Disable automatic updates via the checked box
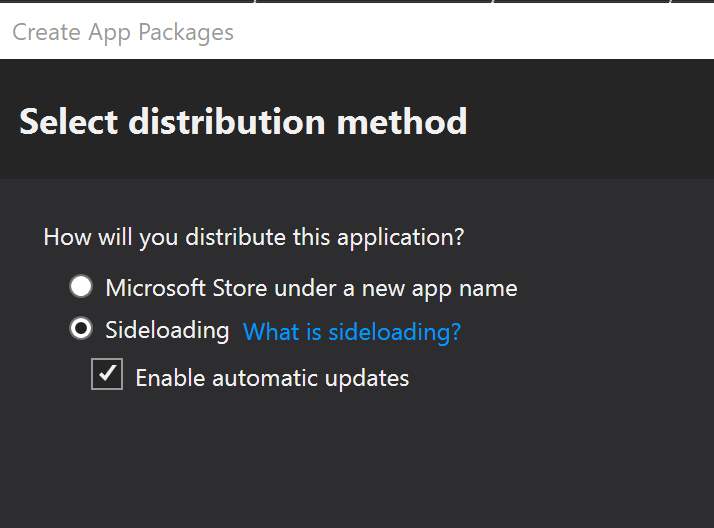This screenshot has height=528, width=714. (107, 376)
